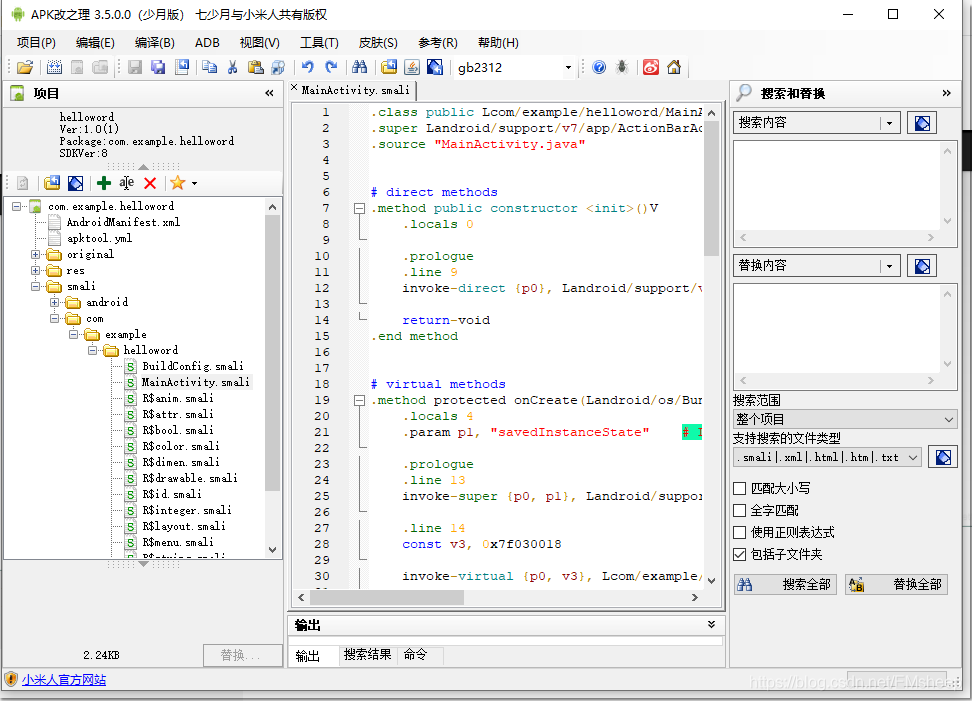This screenshot has width=972, height=701.
Task: Click the editor horizontal scrollbar thumb
Action: 386,597
